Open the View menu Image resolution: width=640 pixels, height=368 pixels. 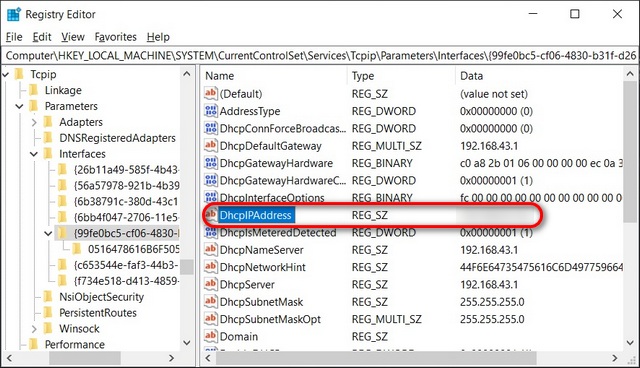(73, 37)
